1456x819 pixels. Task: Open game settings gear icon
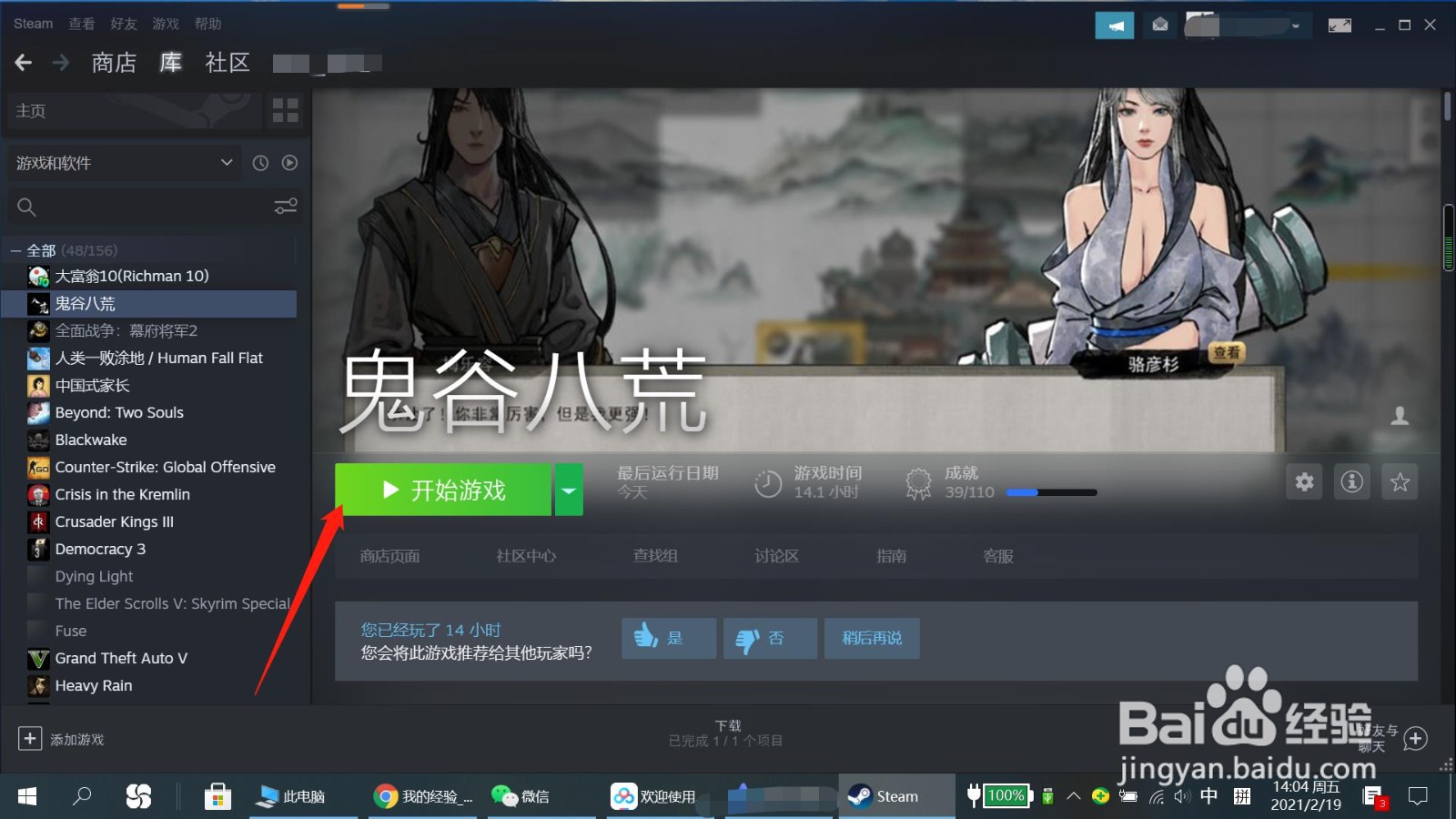coord(1304,481)
